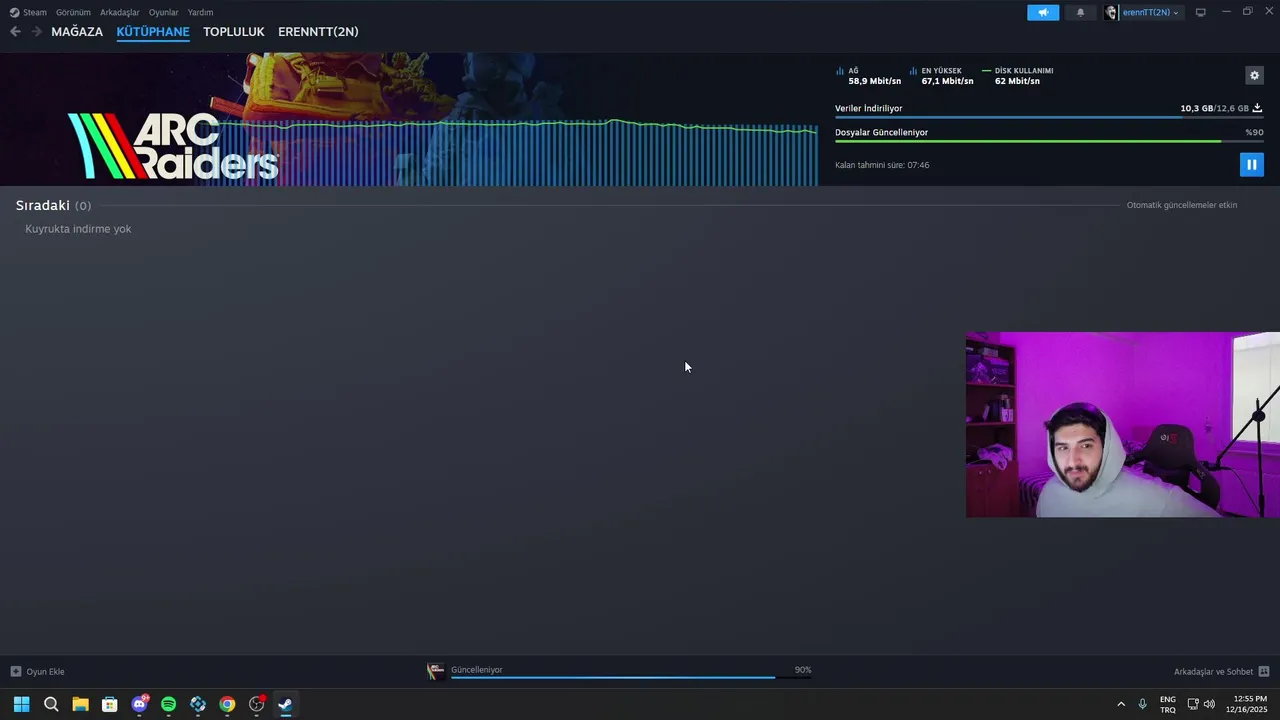Open the blue diamond app in taskbar
This screenshot has width=1280, height=720.
198,704
